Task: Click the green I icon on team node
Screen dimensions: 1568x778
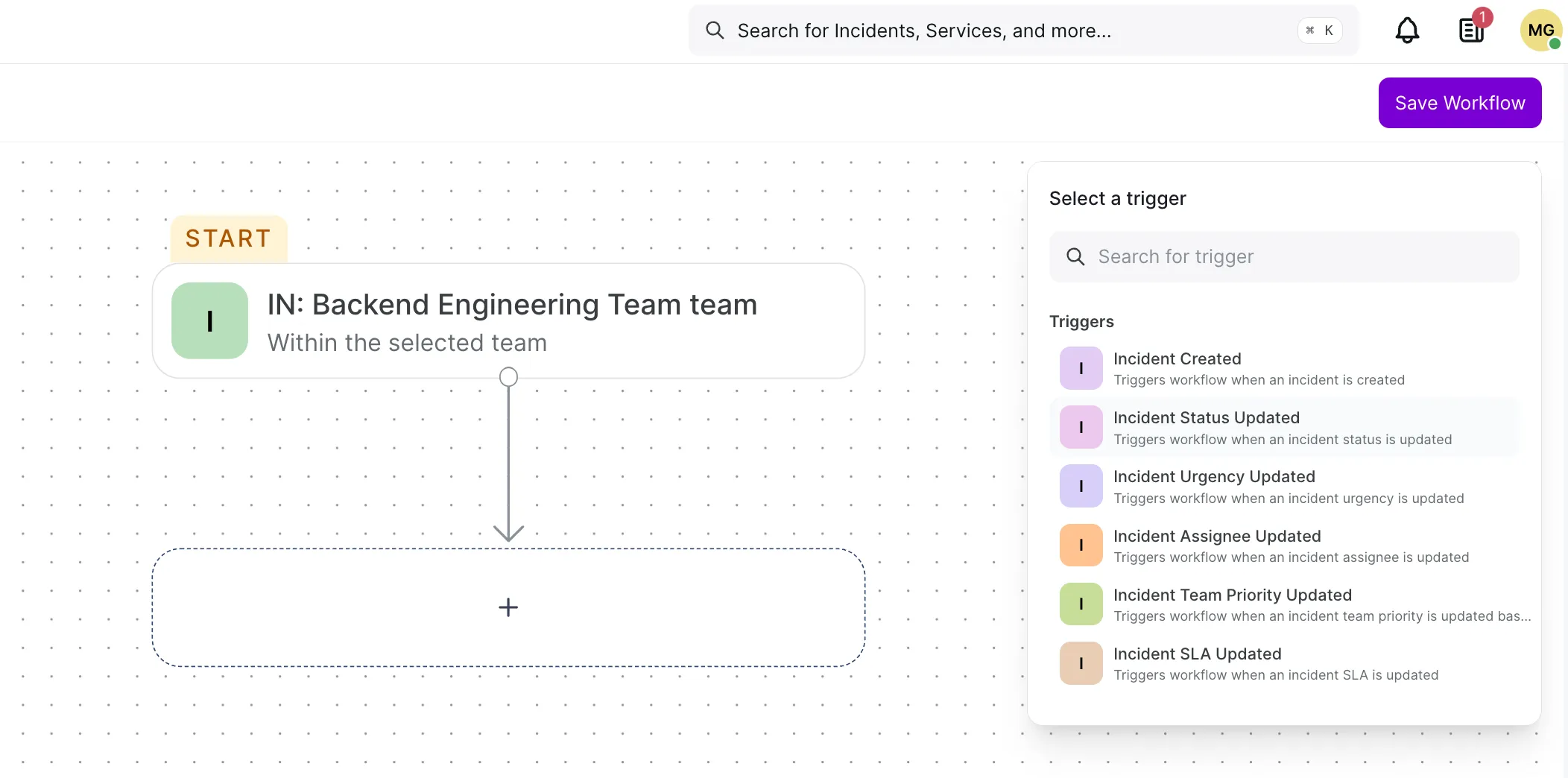Action: (209, 320)
